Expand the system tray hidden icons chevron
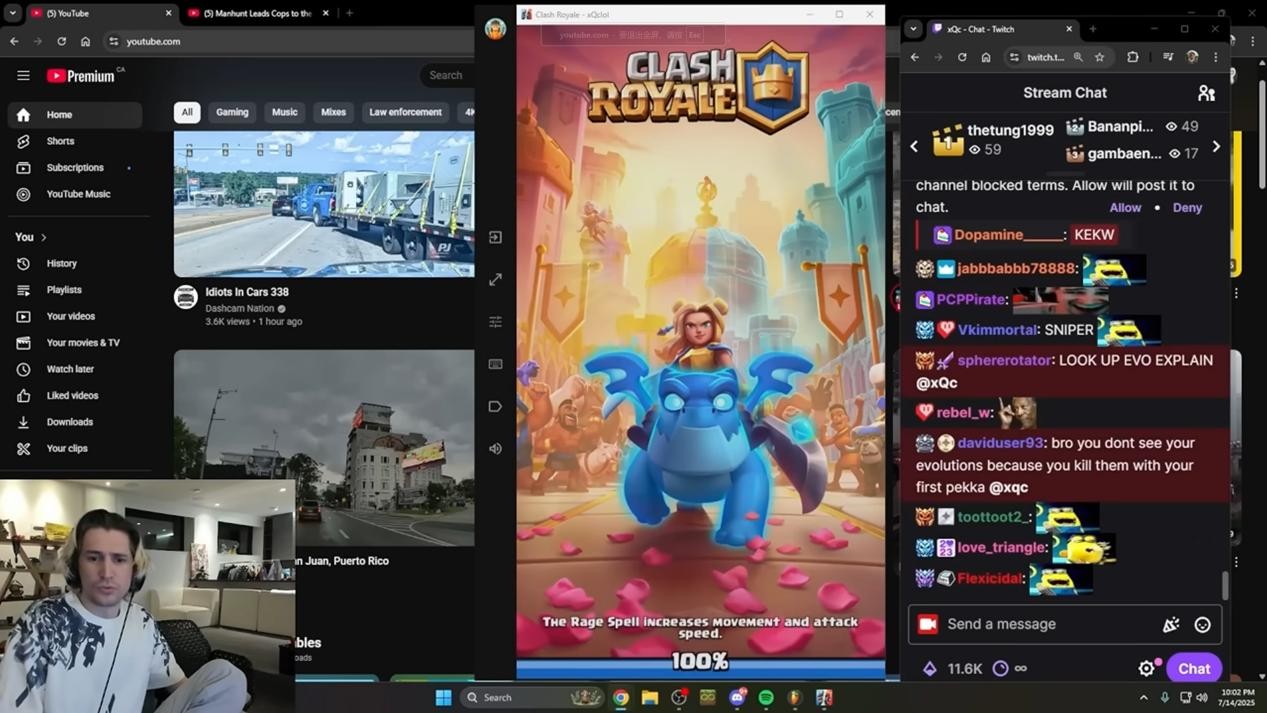This screenshot has width=1267, height=713. (1144, 698)
